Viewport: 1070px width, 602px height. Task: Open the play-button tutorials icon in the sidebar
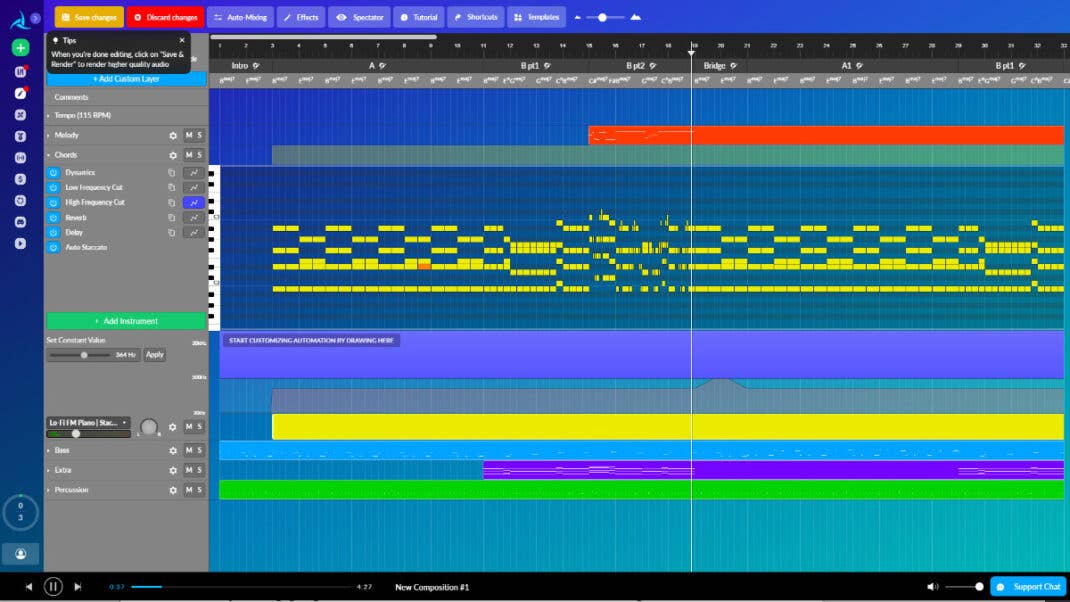click(x=20, y=244)
